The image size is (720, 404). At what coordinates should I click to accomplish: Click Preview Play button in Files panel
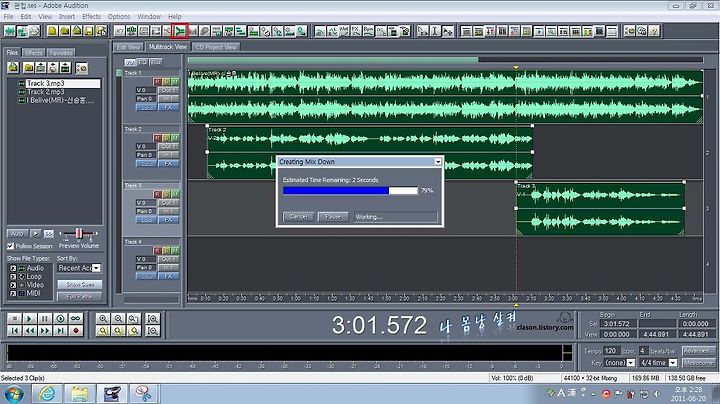[x=35, y=234]
